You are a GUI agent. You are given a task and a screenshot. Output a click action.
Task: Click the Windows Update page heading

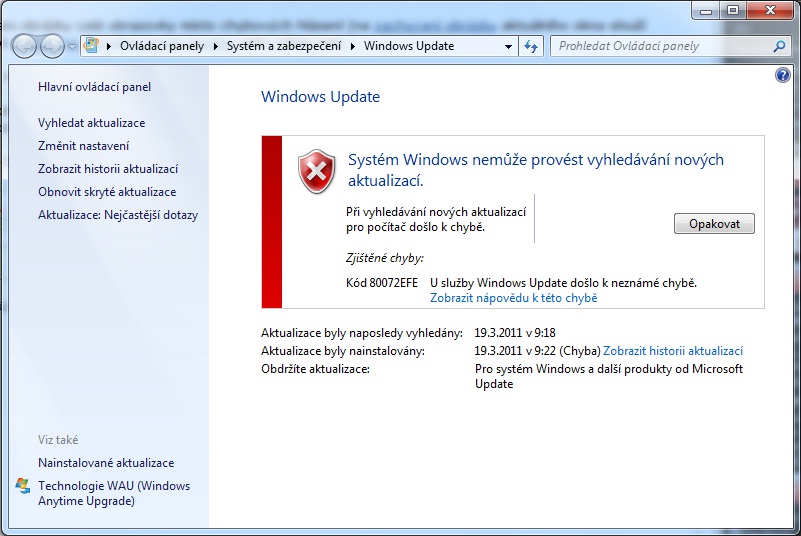click(320, 97)
